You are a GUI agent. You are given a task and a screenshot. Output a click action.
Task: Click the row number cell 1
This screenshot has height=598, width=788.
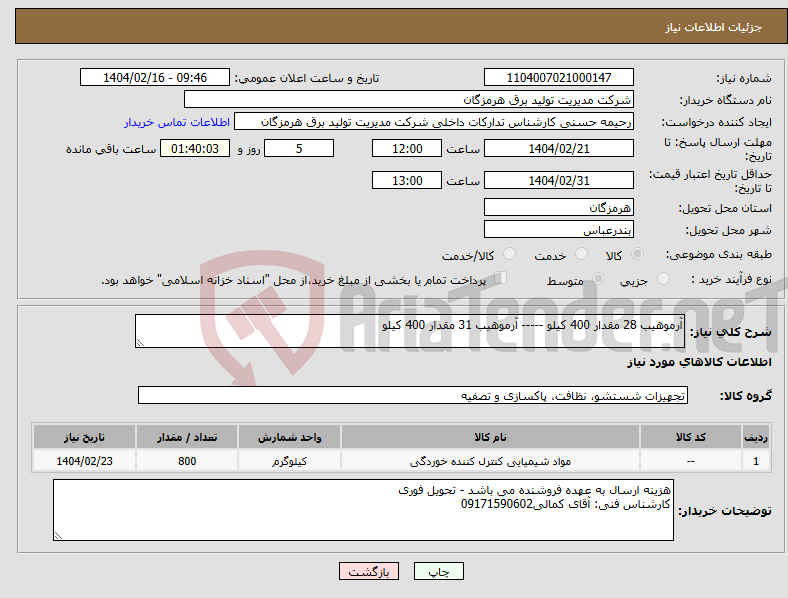[756, 461]
